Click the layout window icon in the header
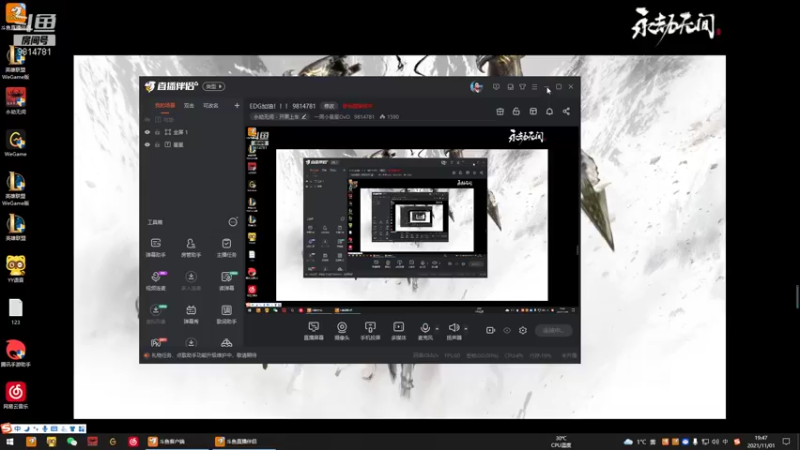800x450 pixels. click(x=533, y=111)
